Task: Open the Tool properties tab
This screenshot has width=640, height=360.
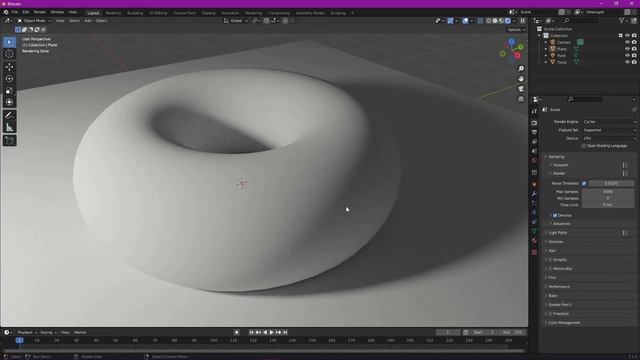Action: [534, 111]
